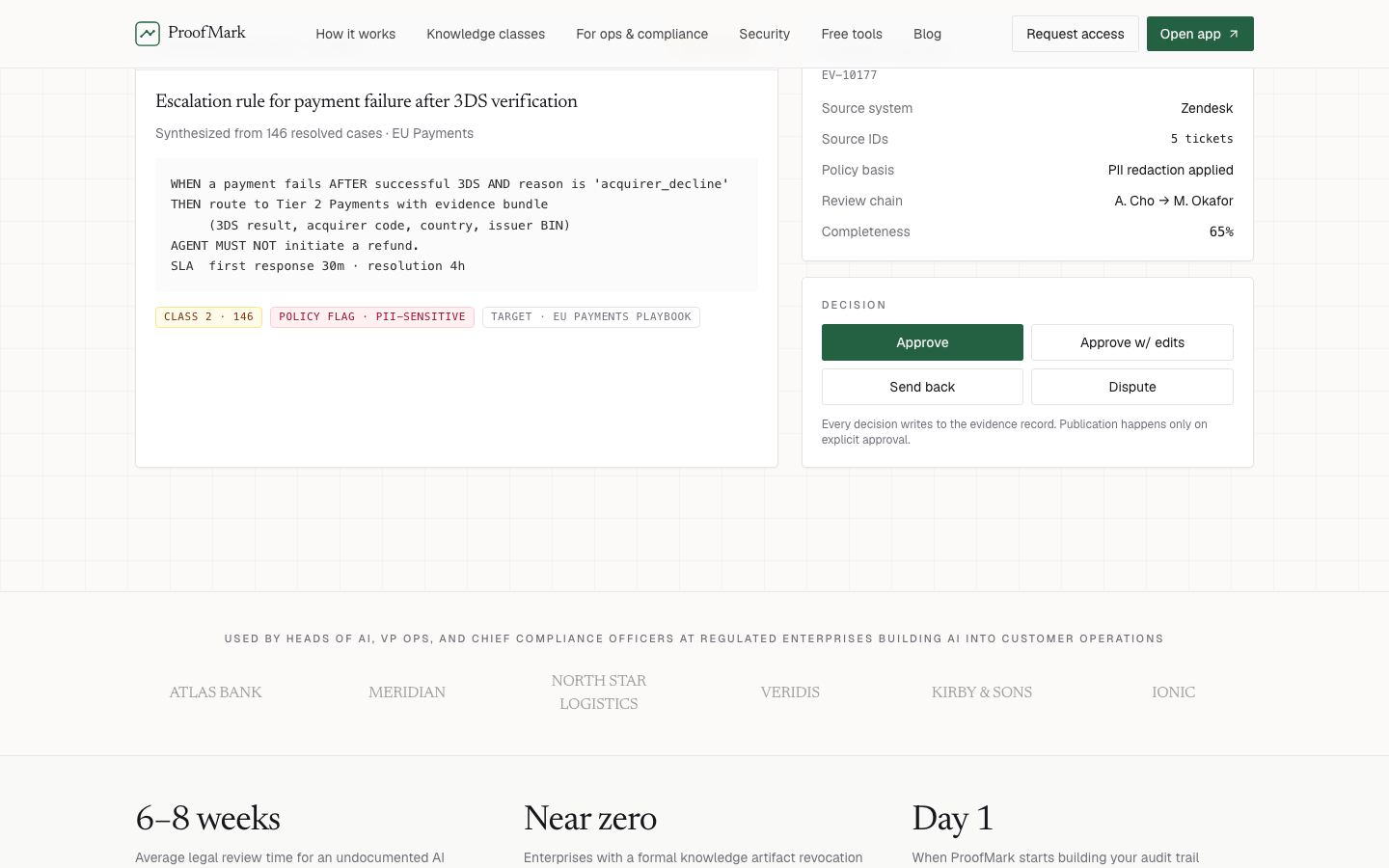Click the 5 tickets source IDs value

(1202, 139)
